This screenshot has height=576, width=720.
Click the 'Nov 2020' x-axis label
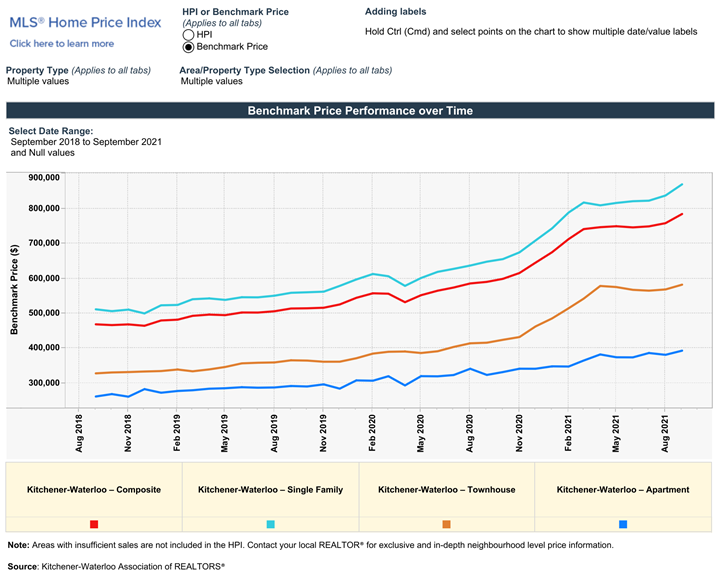click(519, 433)
